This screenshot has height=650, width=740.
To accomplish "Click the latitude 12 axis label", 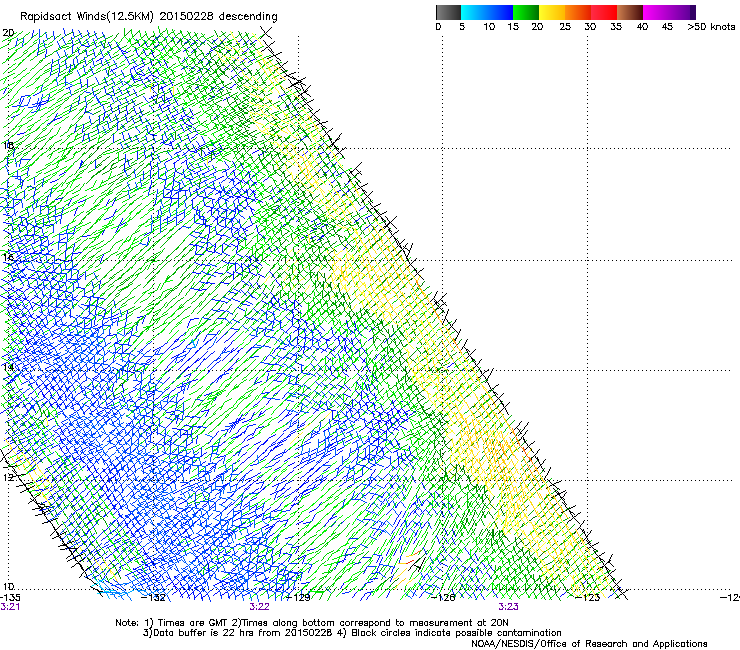I will (8, 477).
